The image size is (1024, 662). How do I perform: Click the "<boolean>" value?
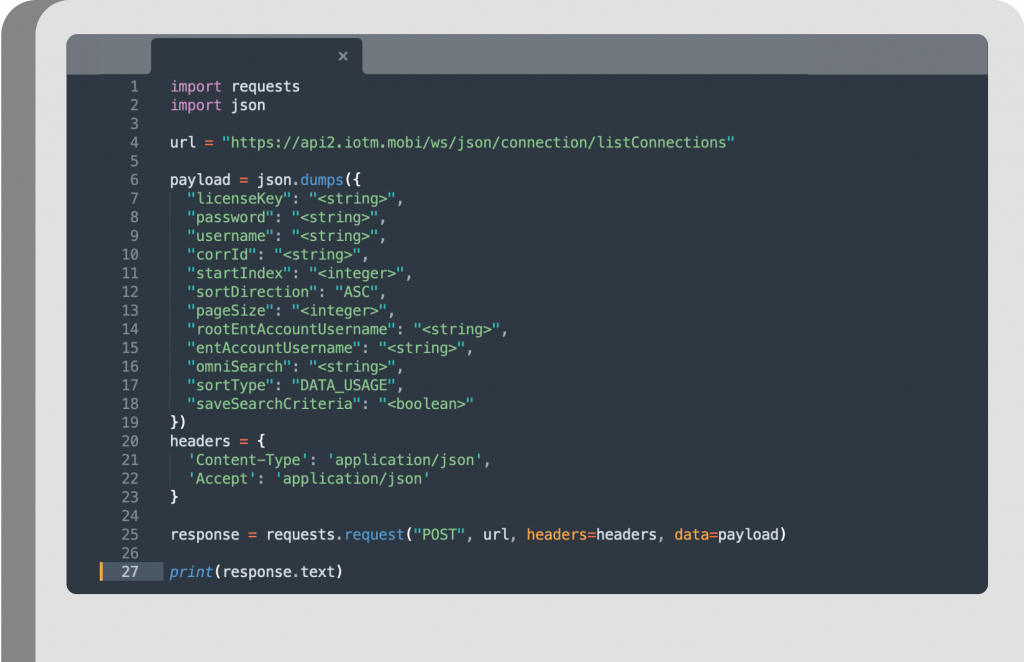point(426,404)
